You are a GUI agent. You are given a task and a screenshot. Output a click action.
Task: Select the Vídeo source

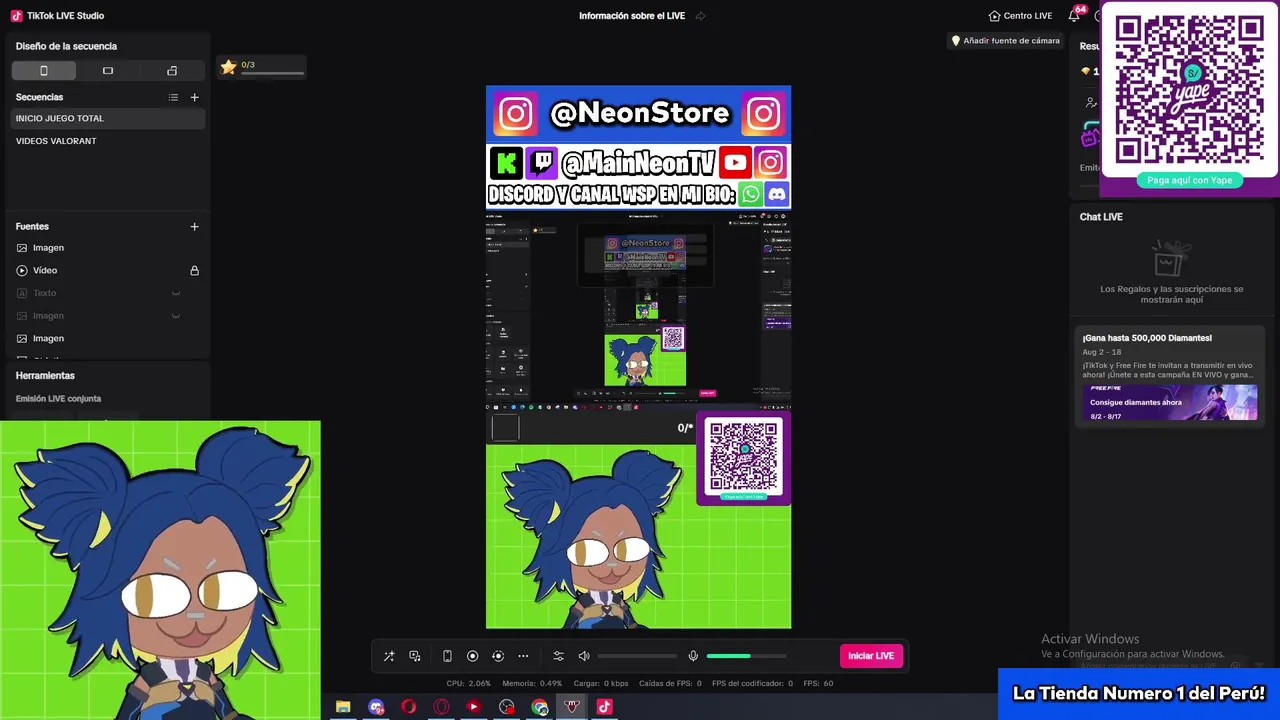[108, 270]
